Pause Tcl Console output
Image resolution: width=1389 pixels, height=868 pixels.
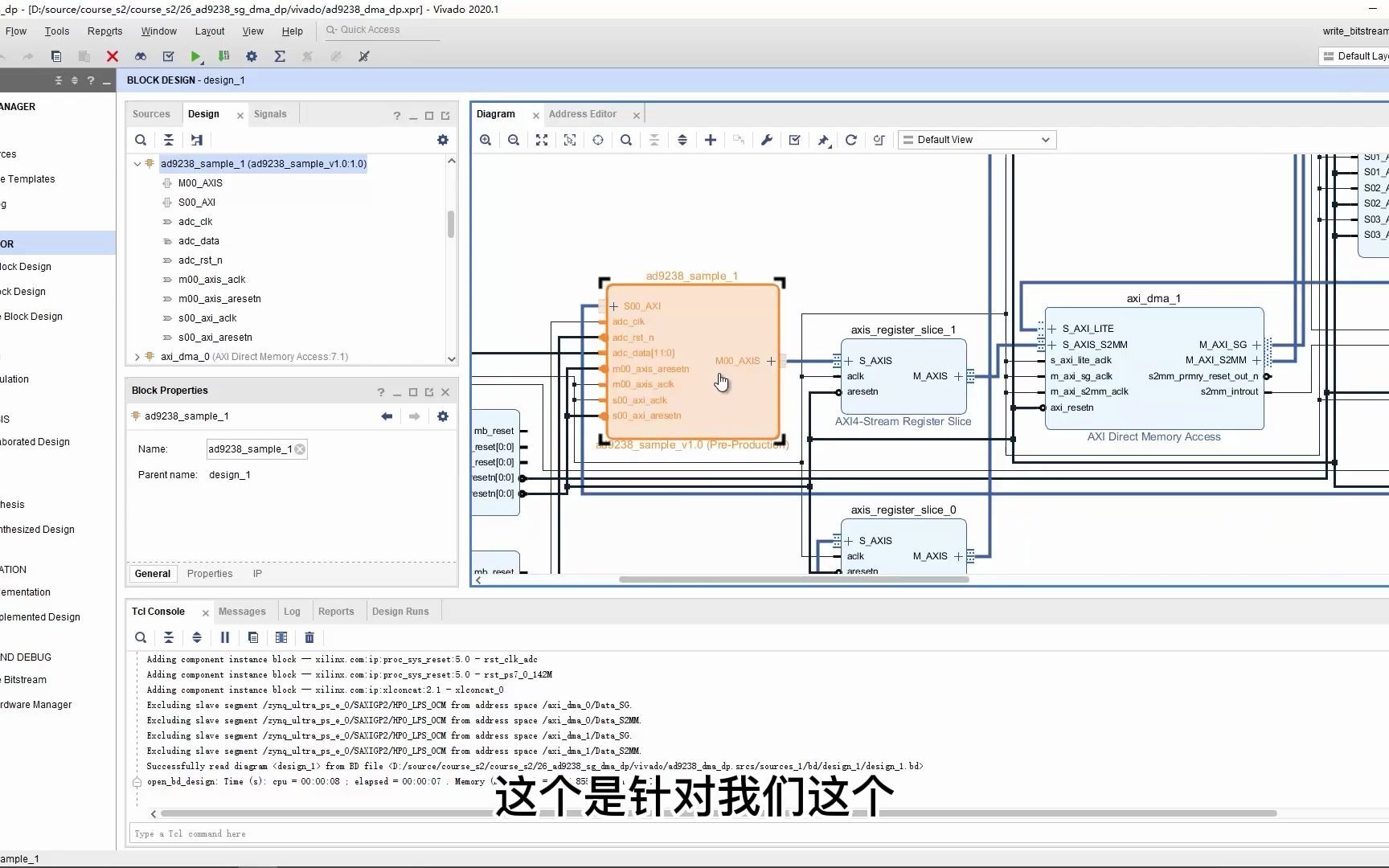(225, 637)
